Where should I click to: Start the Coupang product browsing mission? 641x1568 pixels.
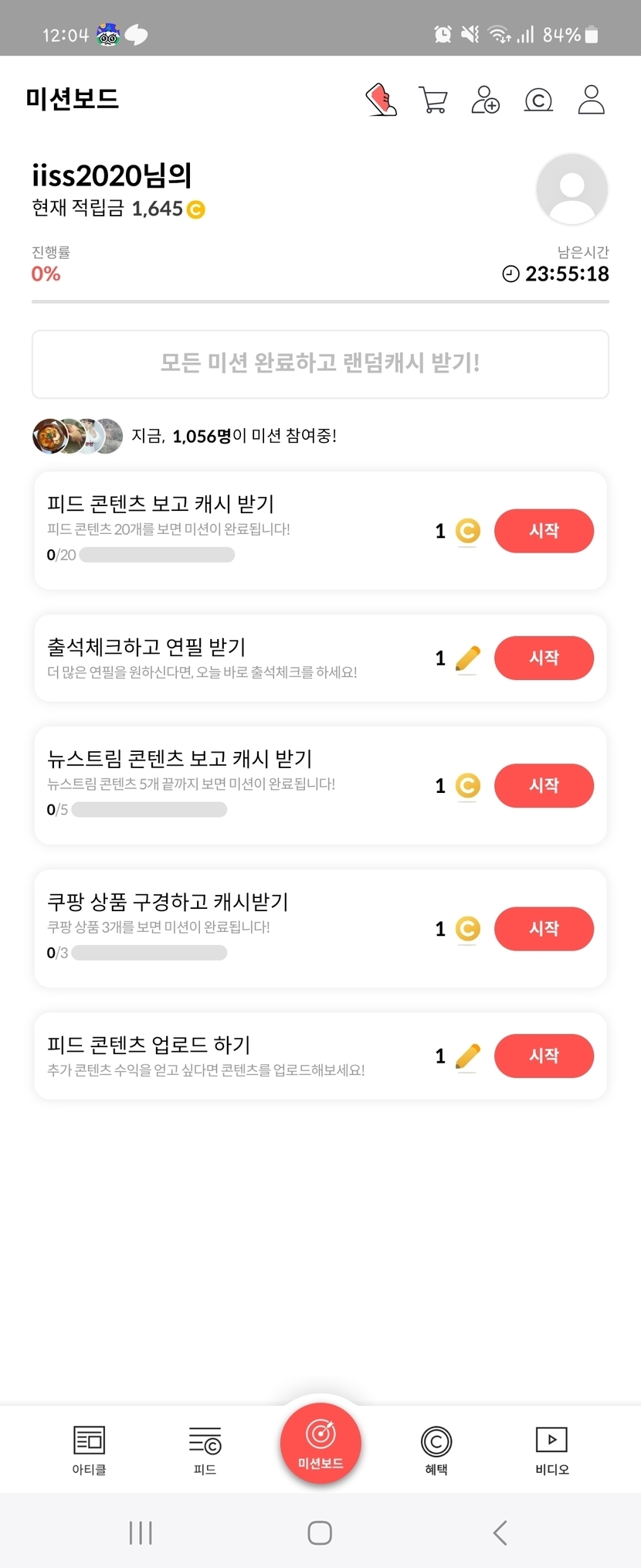(544, 929)
